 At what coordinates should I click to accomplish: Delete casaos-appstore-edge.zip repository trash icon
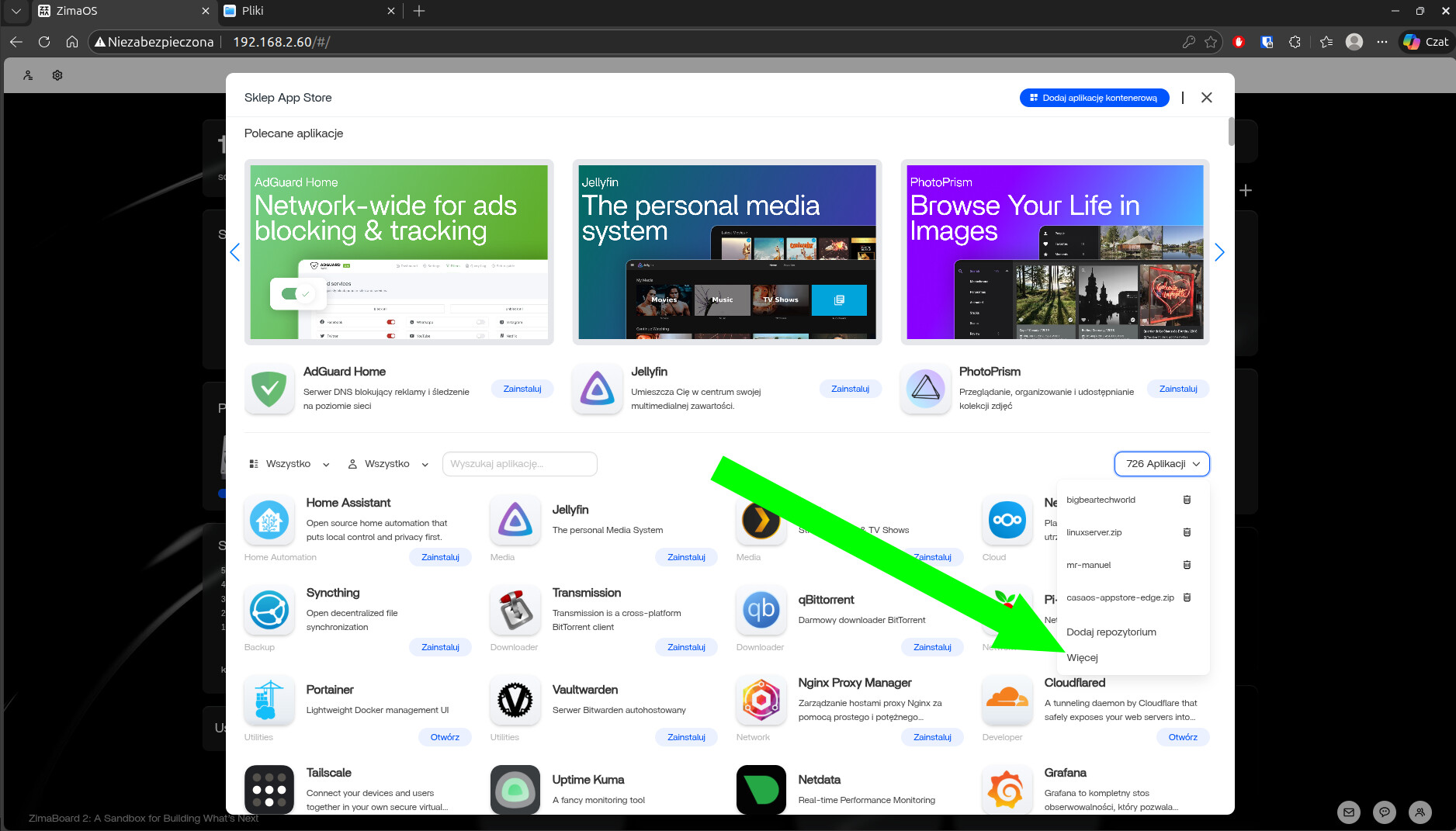pyautogui.click(x=1187, y=597)
